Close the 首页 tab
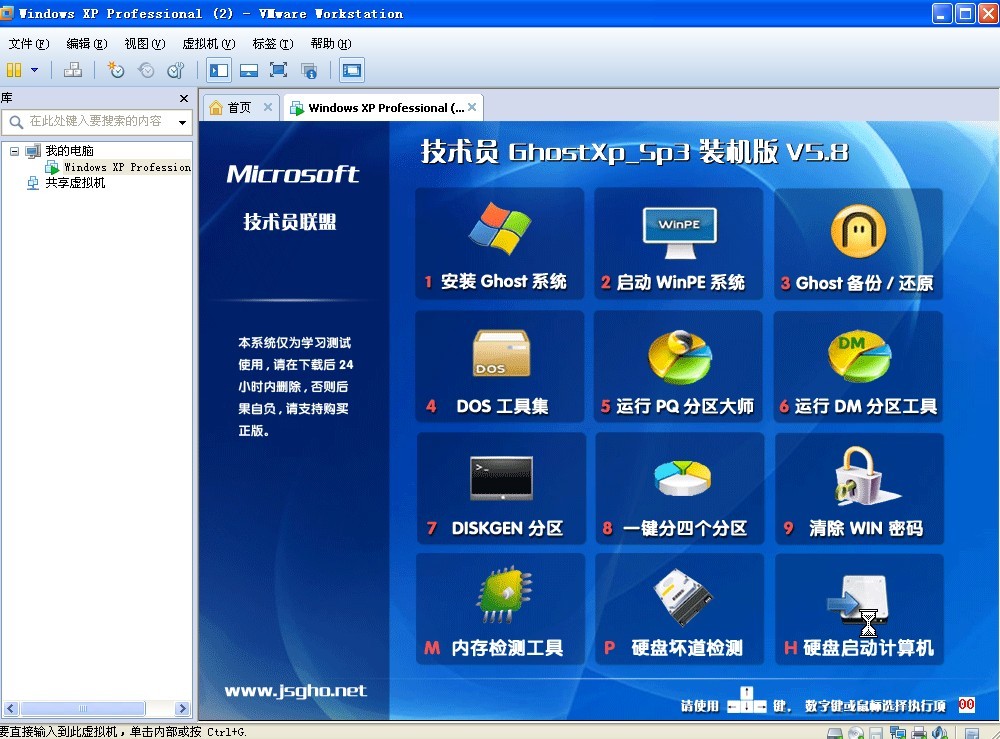Screen dimensions: 1000x739 268,107
